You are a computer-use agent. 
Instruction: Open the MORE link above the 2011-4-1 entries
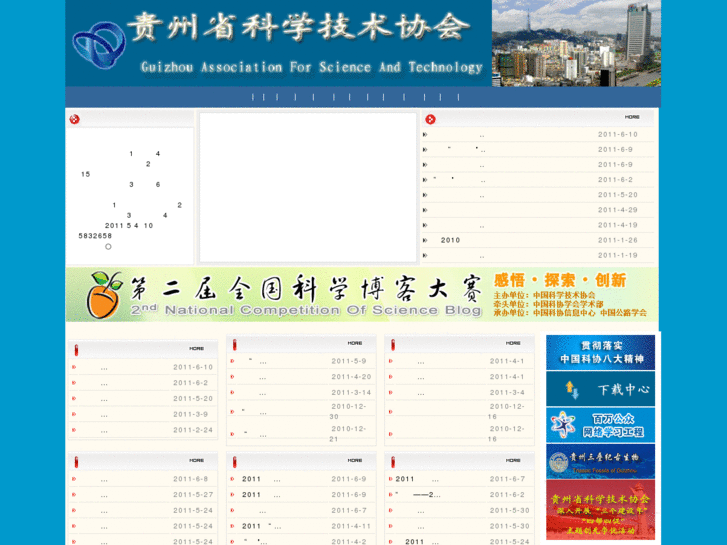coord(513,343)
